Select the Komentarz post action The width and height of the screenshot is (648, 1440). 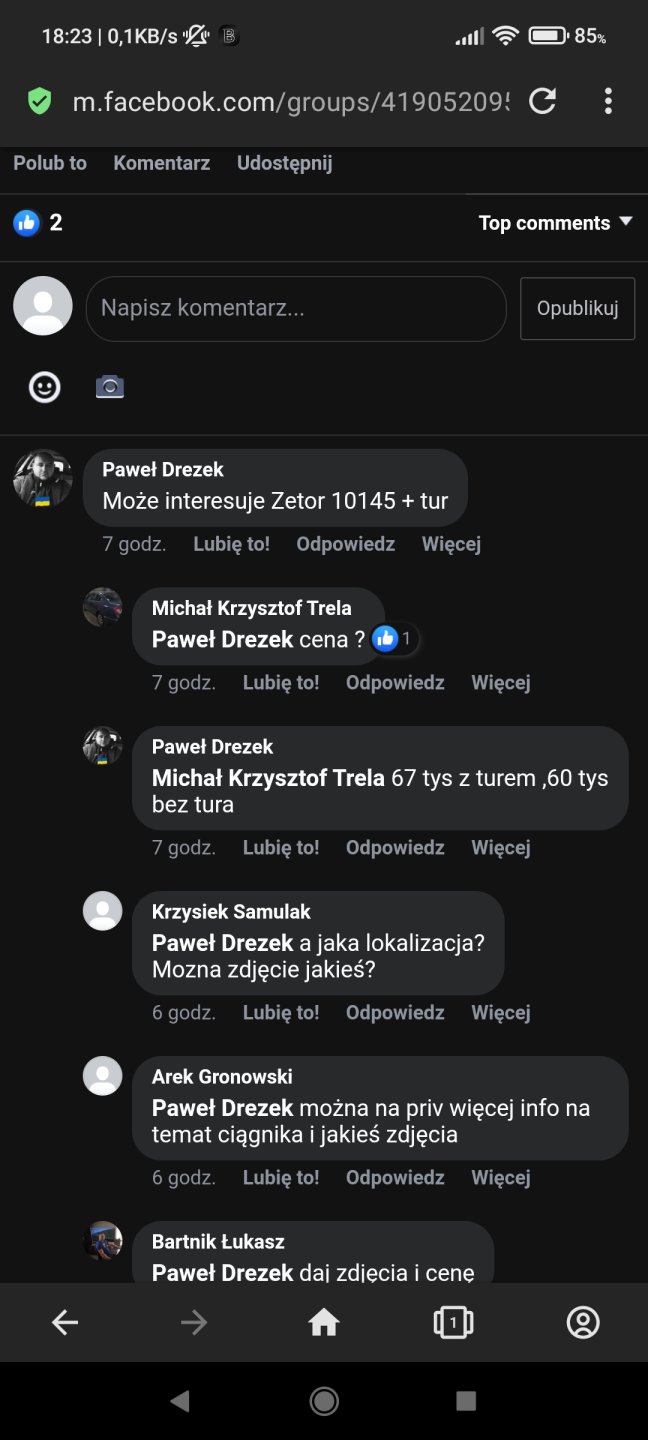[162, 163]
